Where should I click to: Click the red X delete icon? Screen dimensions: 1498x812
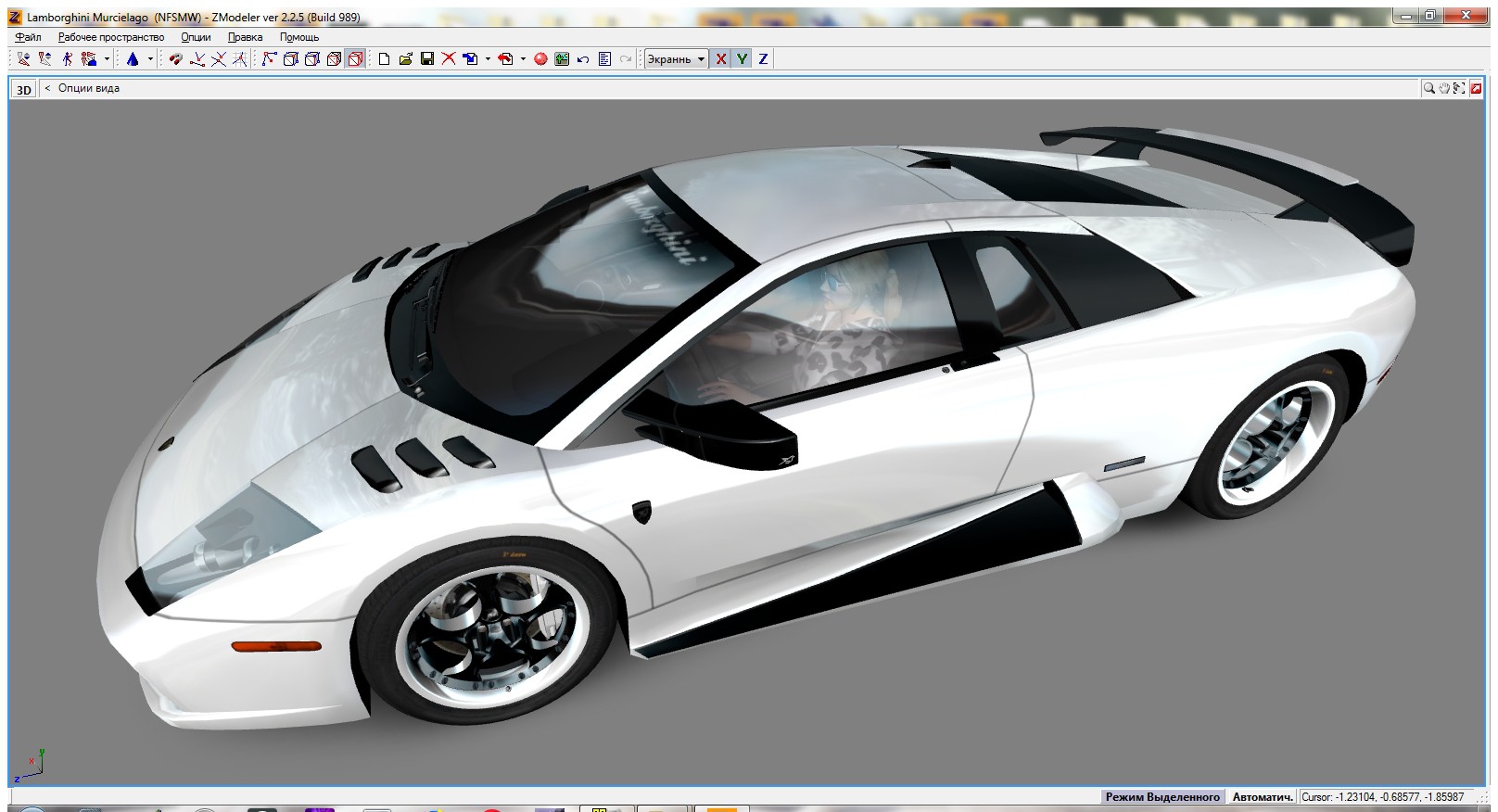449,58
